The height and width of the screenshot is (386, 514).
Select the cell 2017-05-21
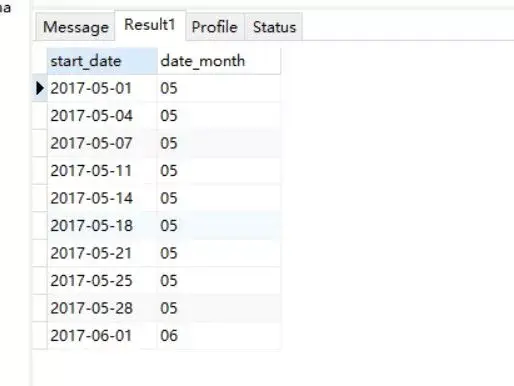point(102,253)
